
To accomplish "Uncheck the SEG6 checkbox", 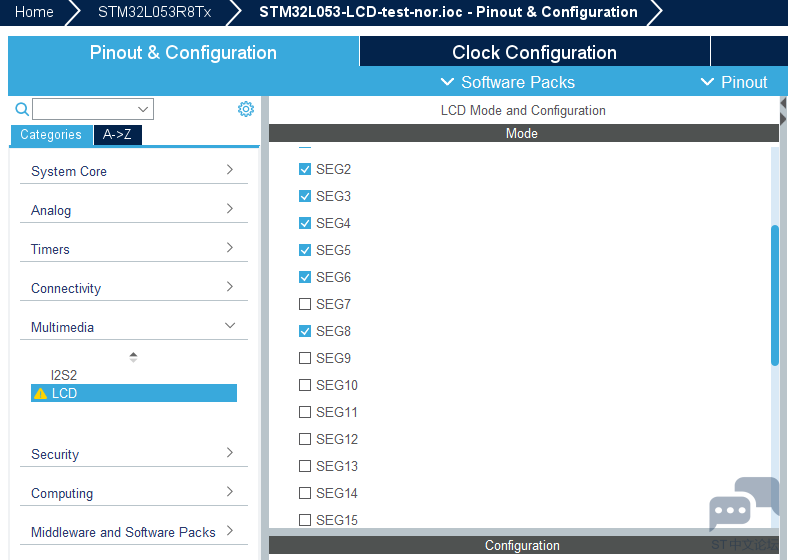I will click(305, 277).
